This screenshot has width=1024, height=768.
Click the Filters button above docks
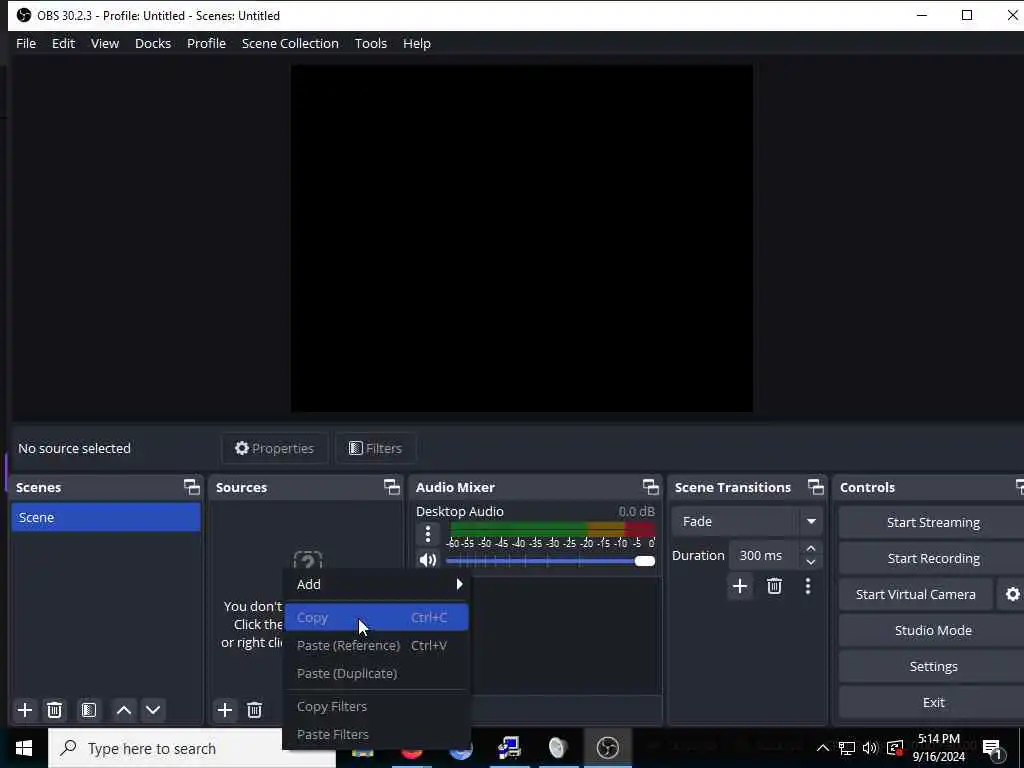pyautogui.click(x=376, y=448)
